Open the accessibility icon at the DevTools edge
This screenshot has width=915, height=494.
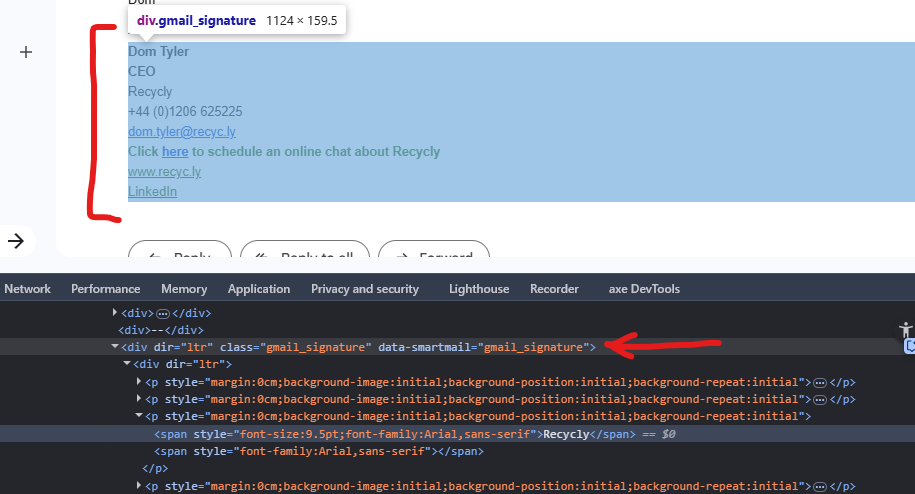(906, 330)
